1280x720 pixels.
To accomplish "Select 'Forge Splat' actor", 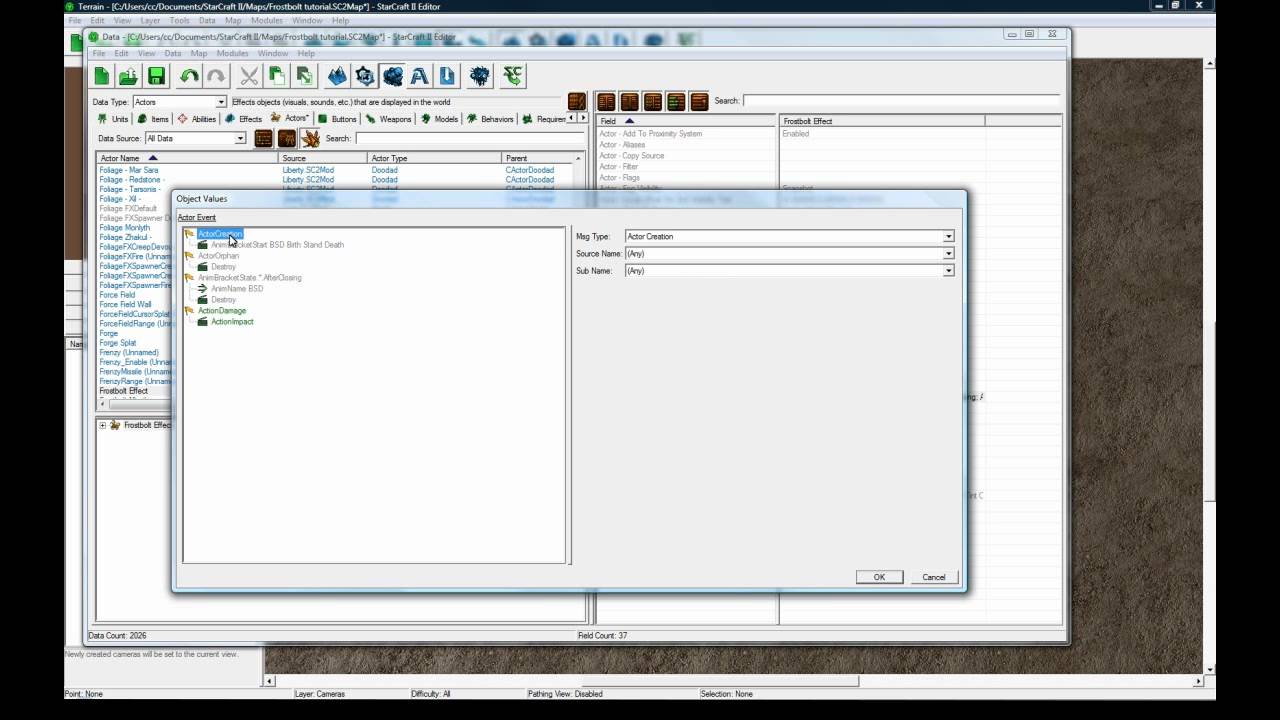I will (x=118, y=343).
